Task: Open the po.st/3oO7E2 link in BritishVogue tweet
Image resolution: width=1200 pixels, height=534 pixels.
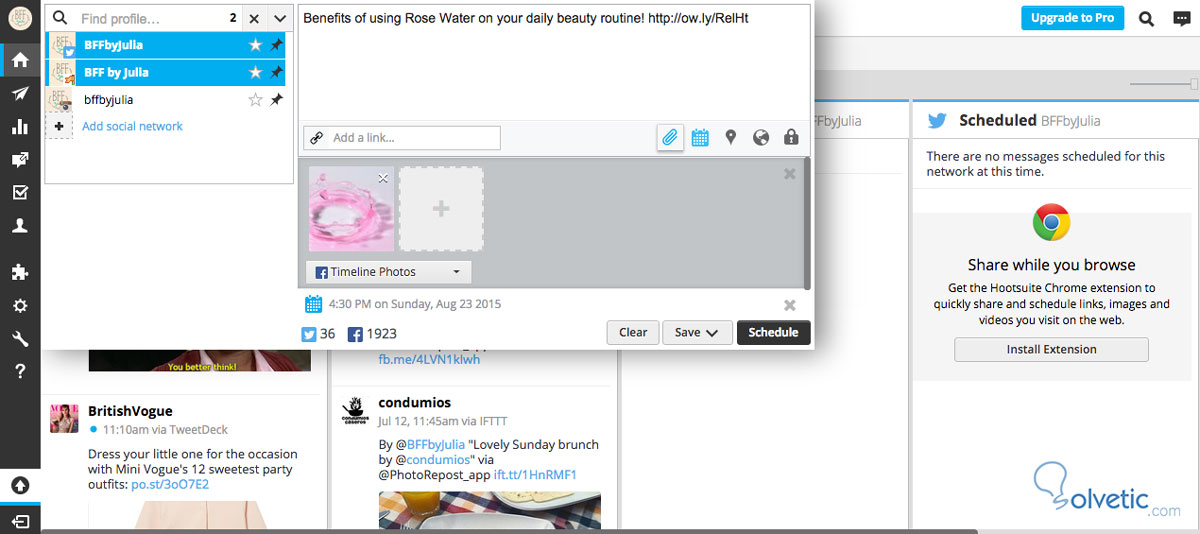Action: [x=170, y=484]
